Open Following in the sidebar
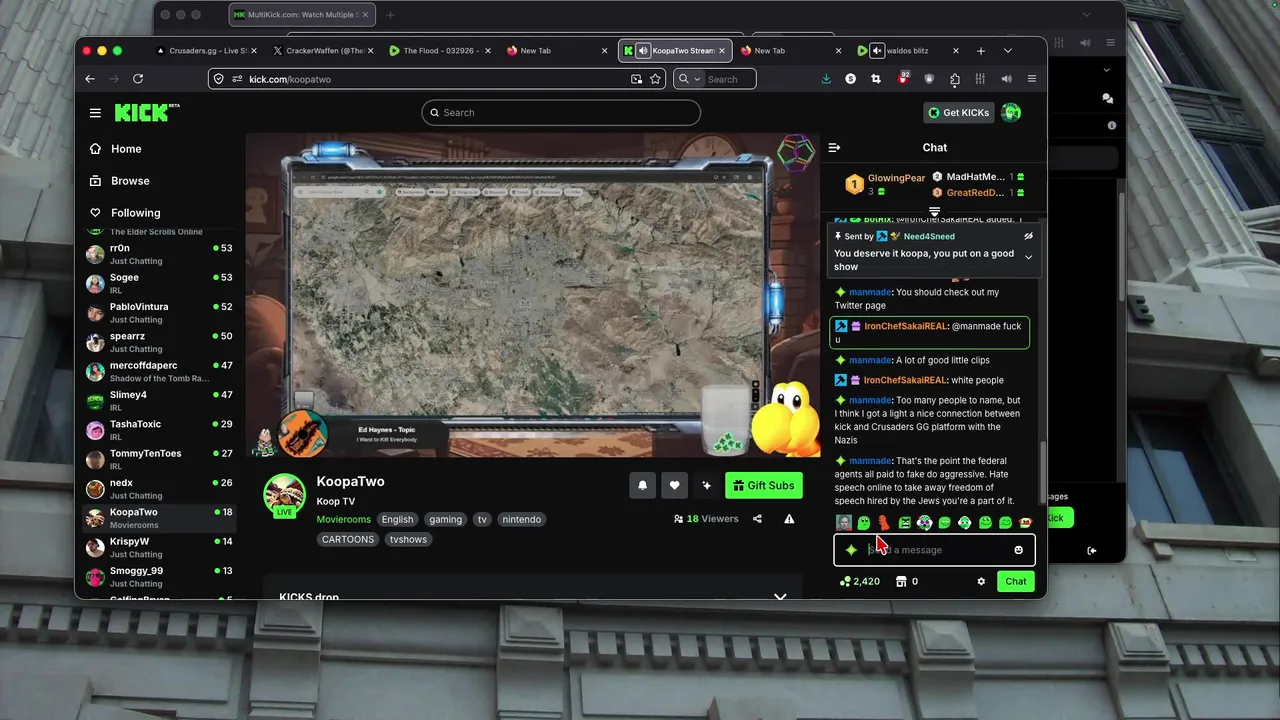Screen dimensions: 1280x720 coord(136,213)
